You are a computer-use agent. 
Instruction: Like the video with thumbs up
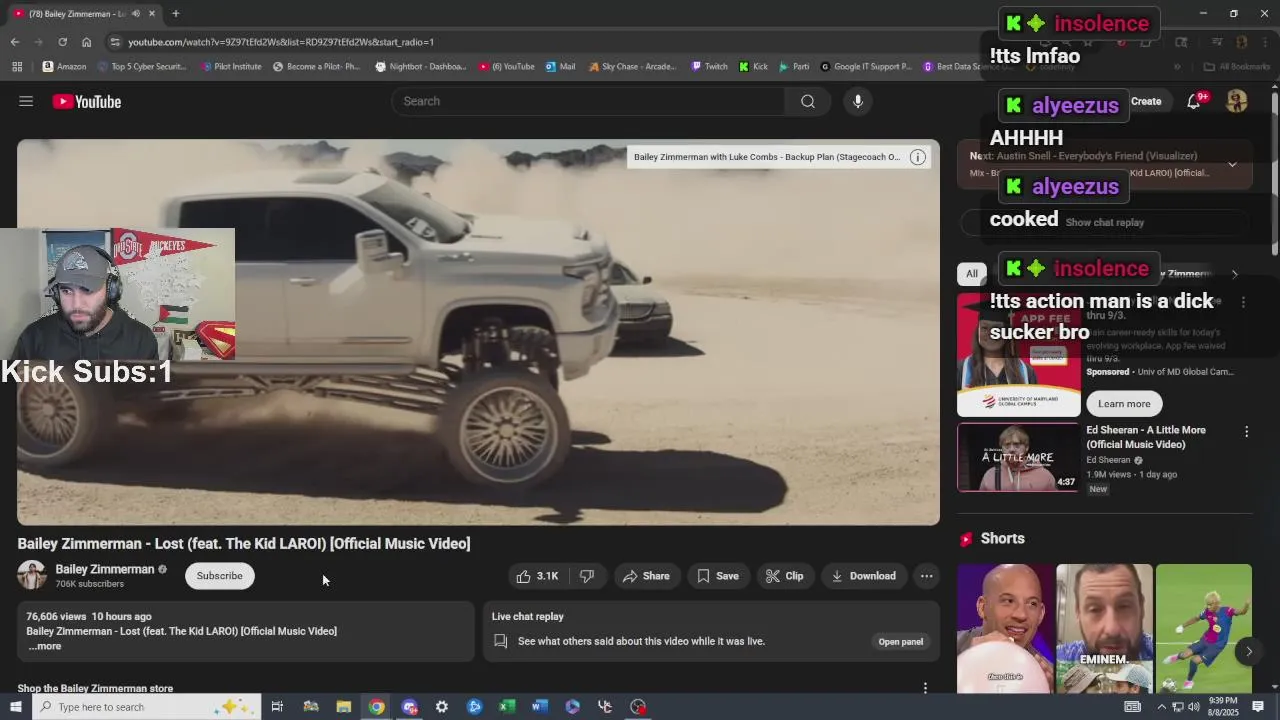pos(537,576)
